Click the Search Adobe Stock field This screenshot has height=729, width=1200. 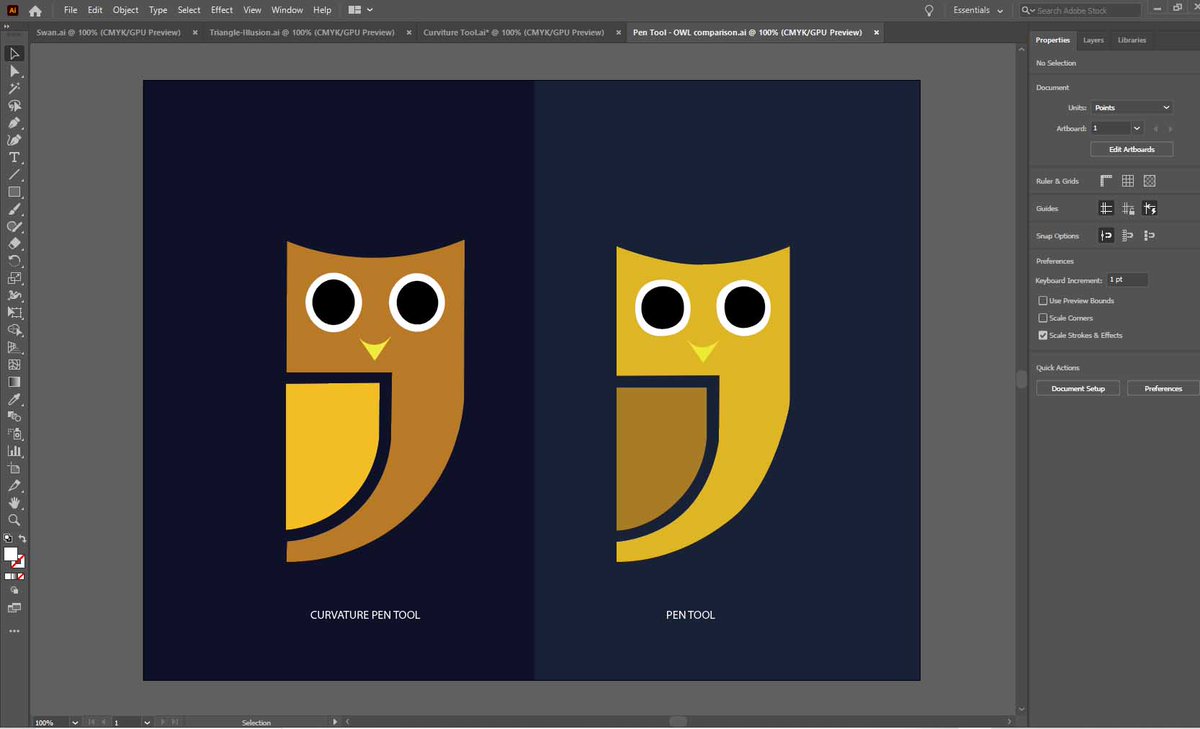pos(1080,10)
